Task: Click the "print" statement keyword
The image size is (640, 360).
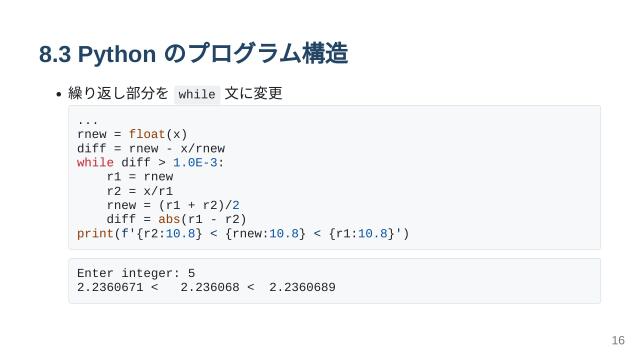Action: 95,234
